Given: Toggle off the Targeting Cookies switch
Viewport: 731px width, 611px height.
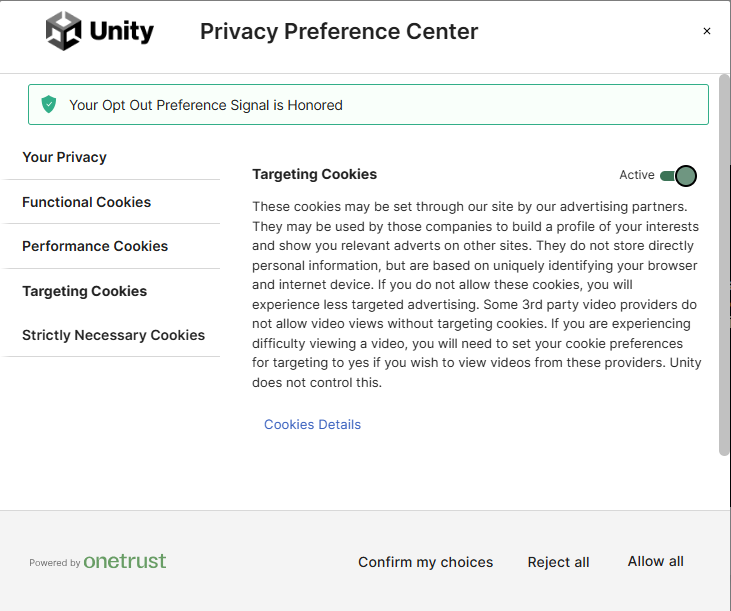Looking at the screenshot, I should pos(678,176).
